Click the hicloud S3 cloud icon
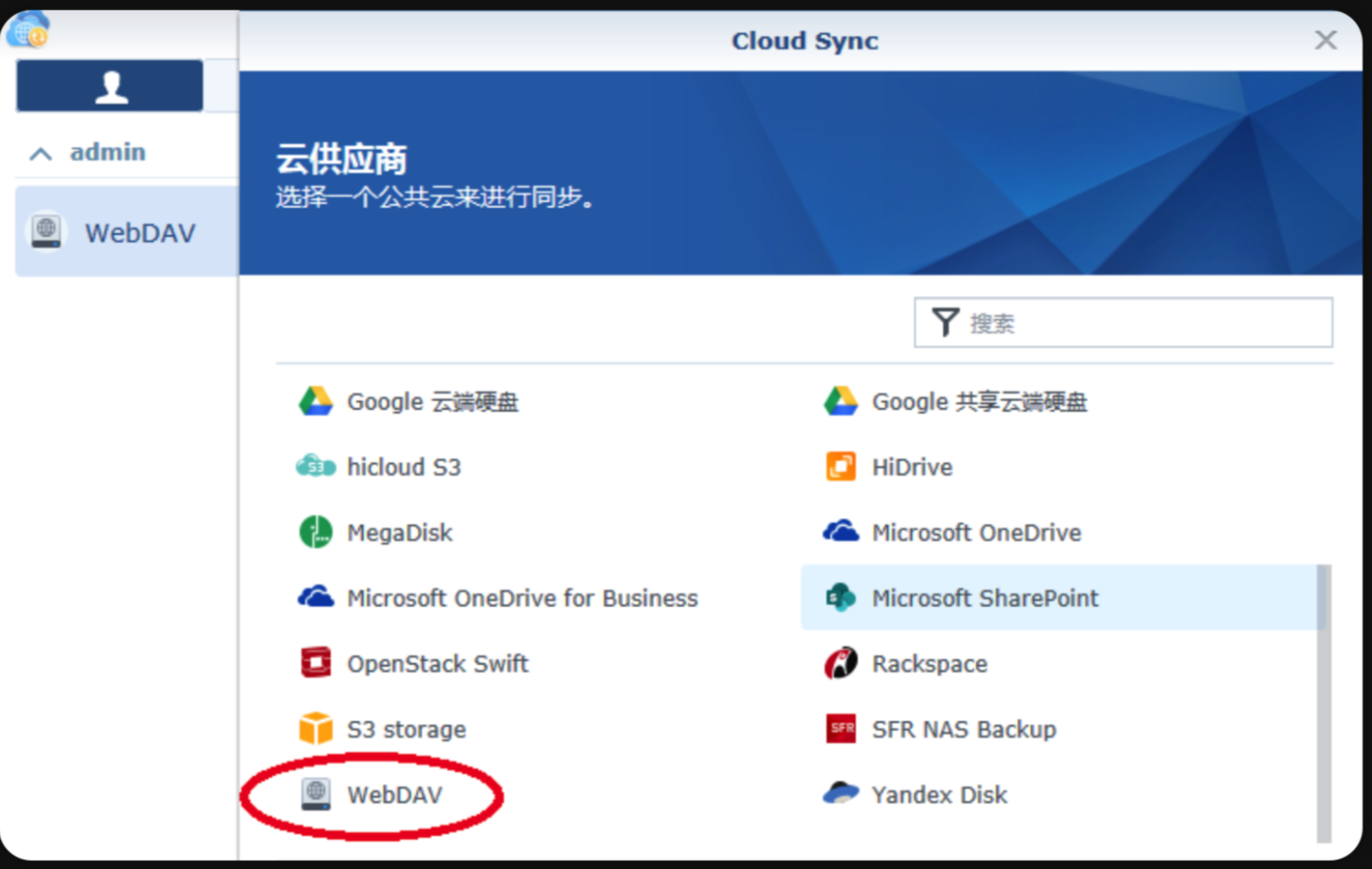1372x869 pixels. coord(315,466)
